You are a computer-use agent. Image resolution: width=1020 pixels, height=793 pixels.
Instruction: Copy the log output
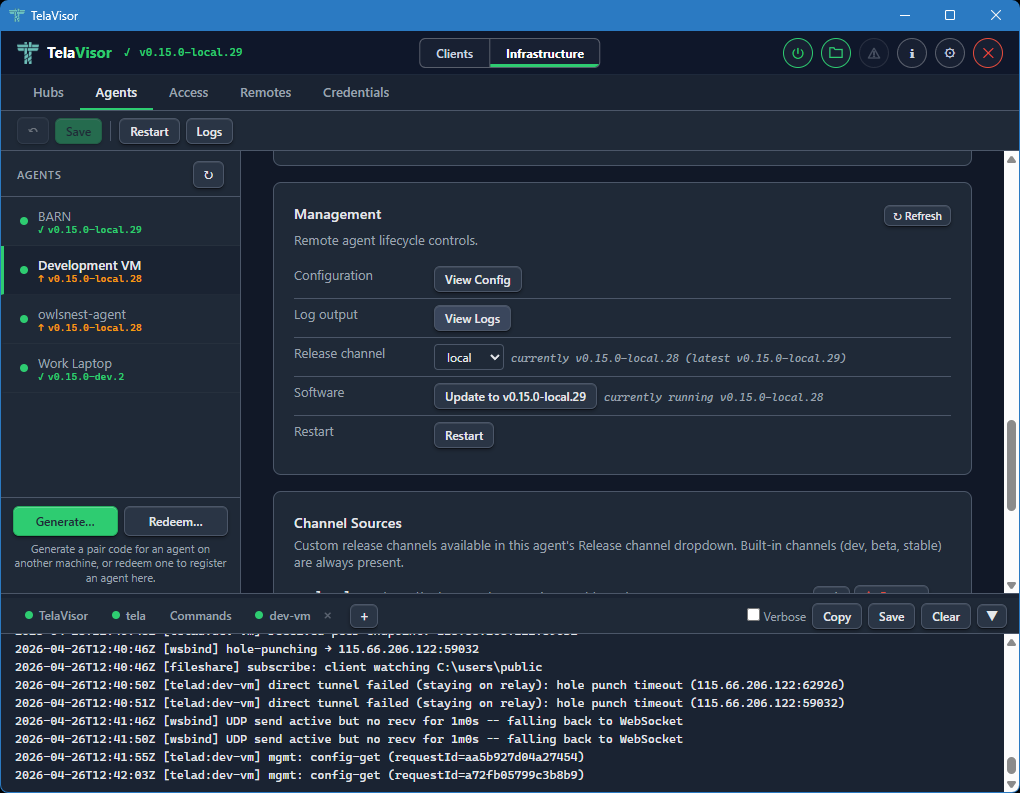[x=837, y=616]
